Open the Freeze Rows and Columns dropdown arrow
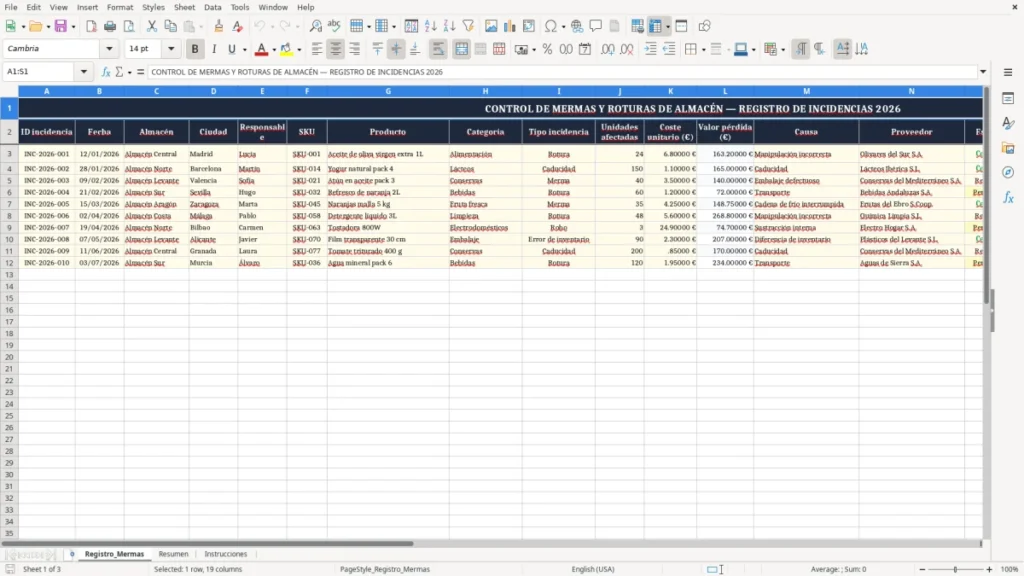Viewport: 1024px width, 576px height. coord(667,27)
